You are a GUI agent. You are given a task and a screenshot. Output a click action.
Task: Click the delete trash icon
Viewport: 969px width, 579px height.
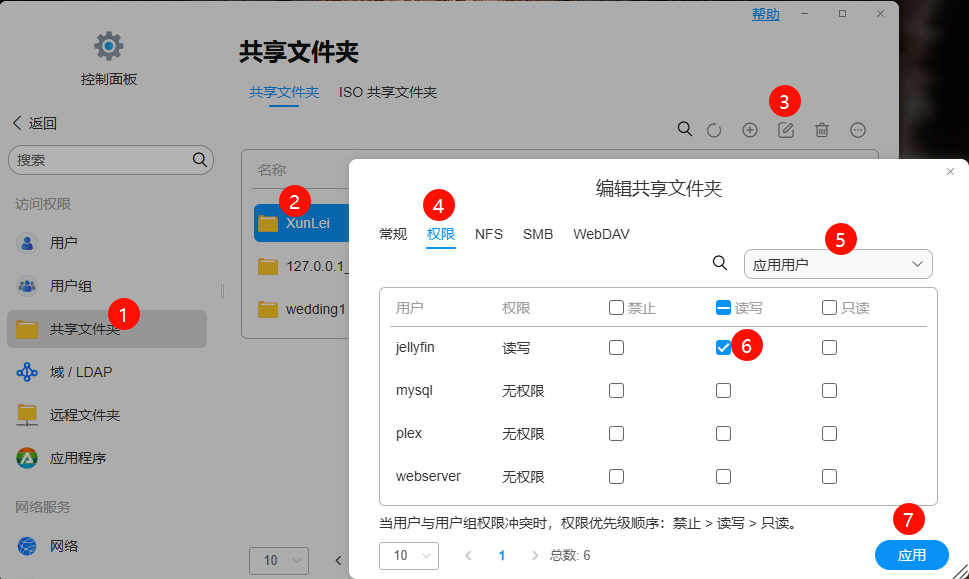click(821, 130)
